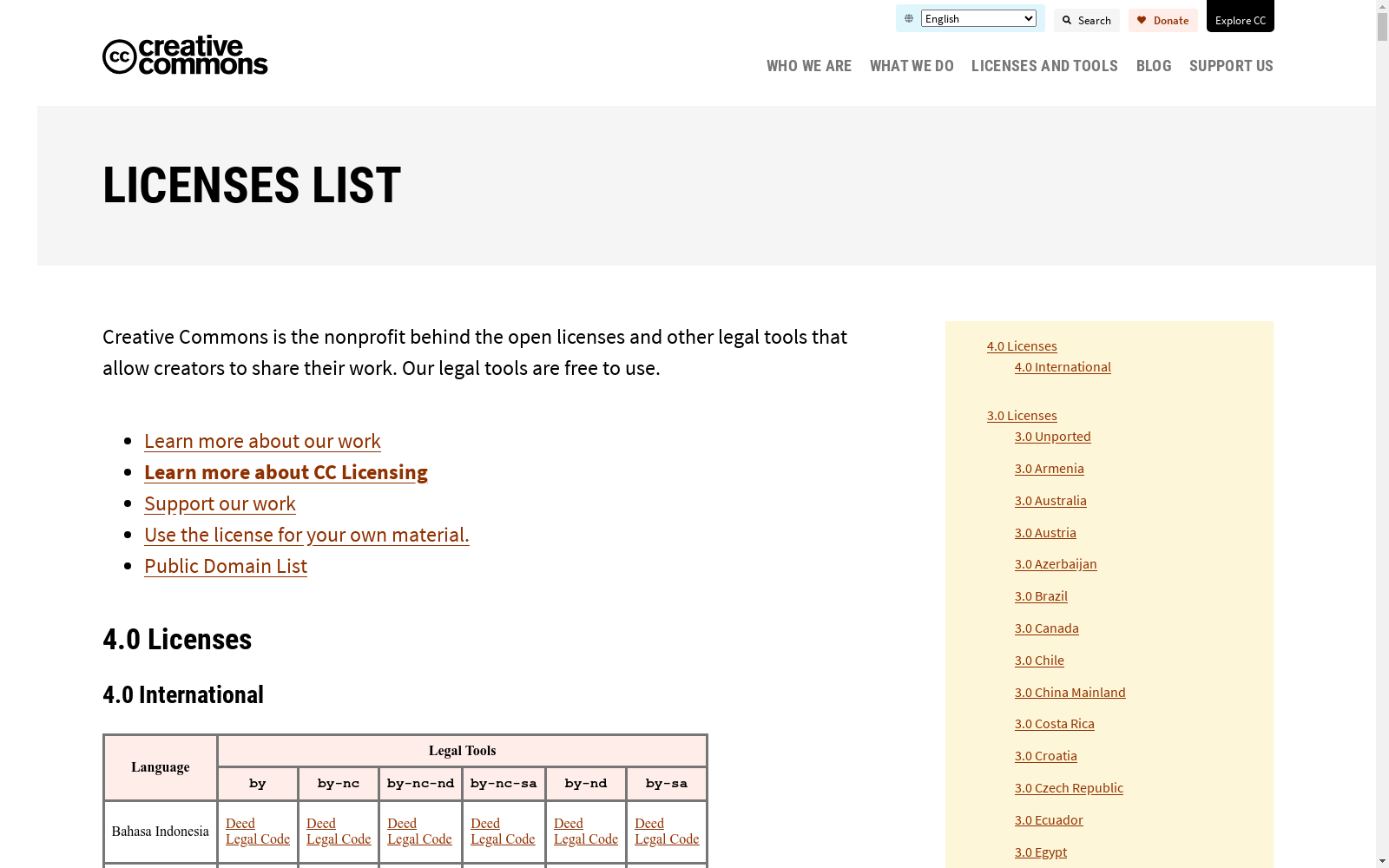Image resolution: width=1389 pixels, height=868 pixels.
Task: Open the by Deed for Bahasa Indonesia
Action: point(240,823)
